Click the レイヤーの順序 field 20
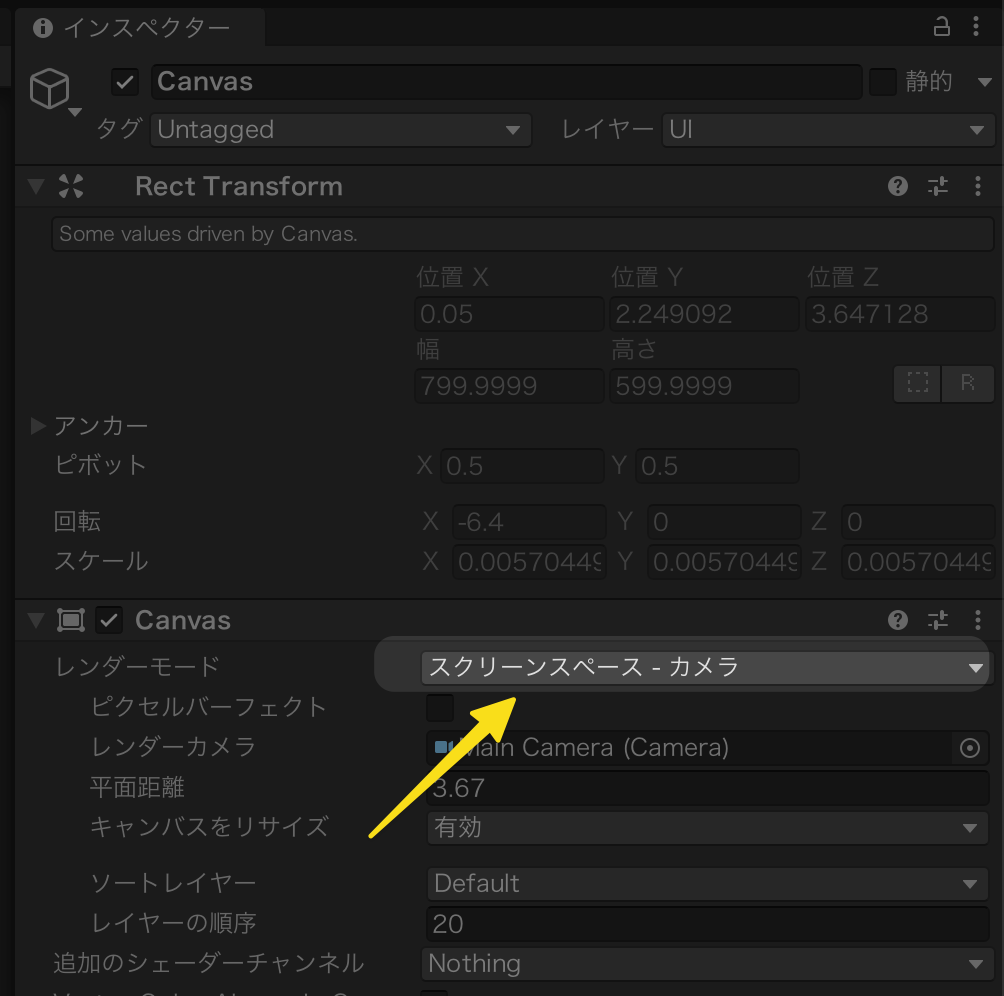 click(x=708, y=924)
